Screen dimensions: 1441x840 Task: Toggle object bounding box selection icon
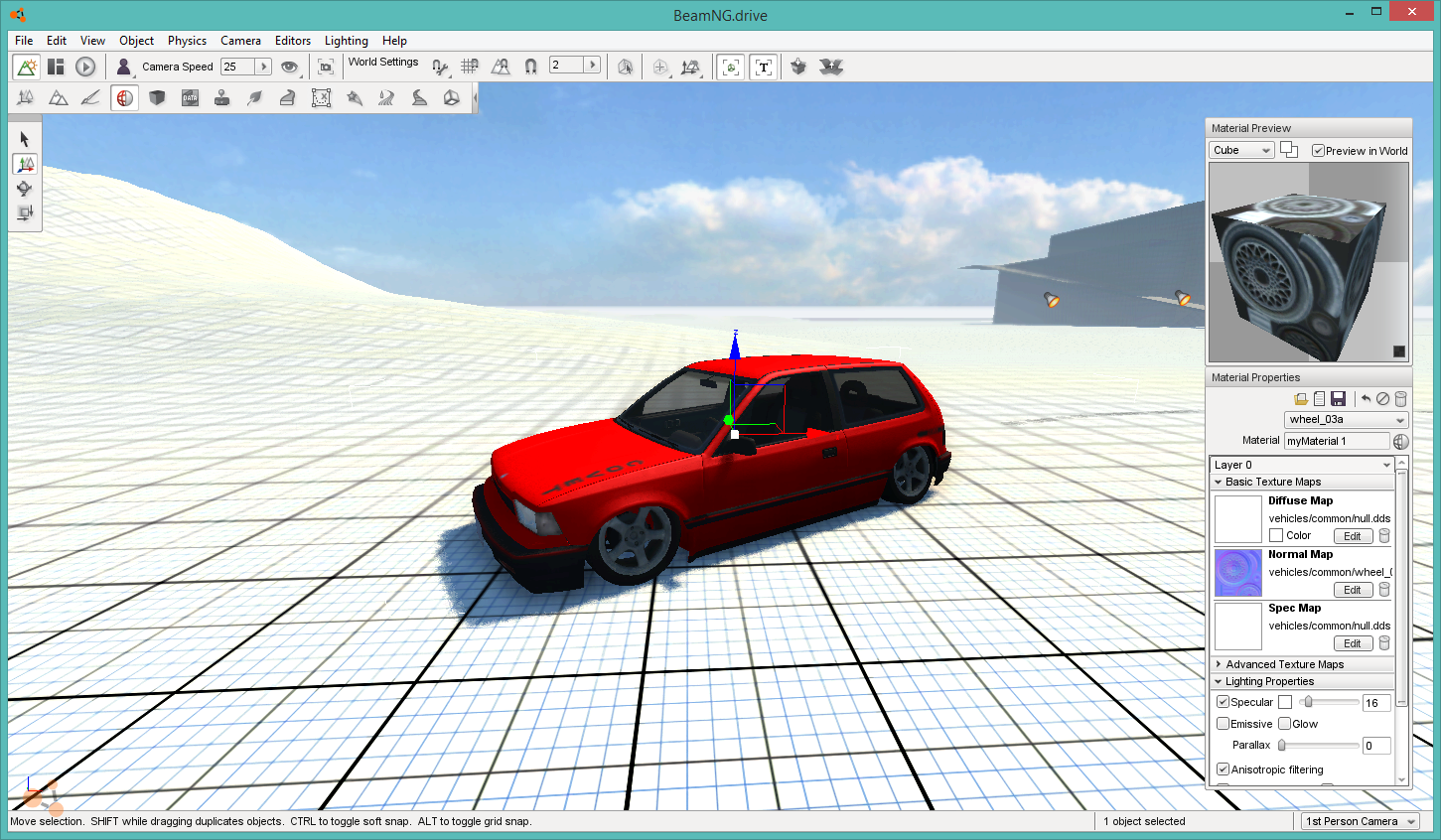(x=625, y=67)
